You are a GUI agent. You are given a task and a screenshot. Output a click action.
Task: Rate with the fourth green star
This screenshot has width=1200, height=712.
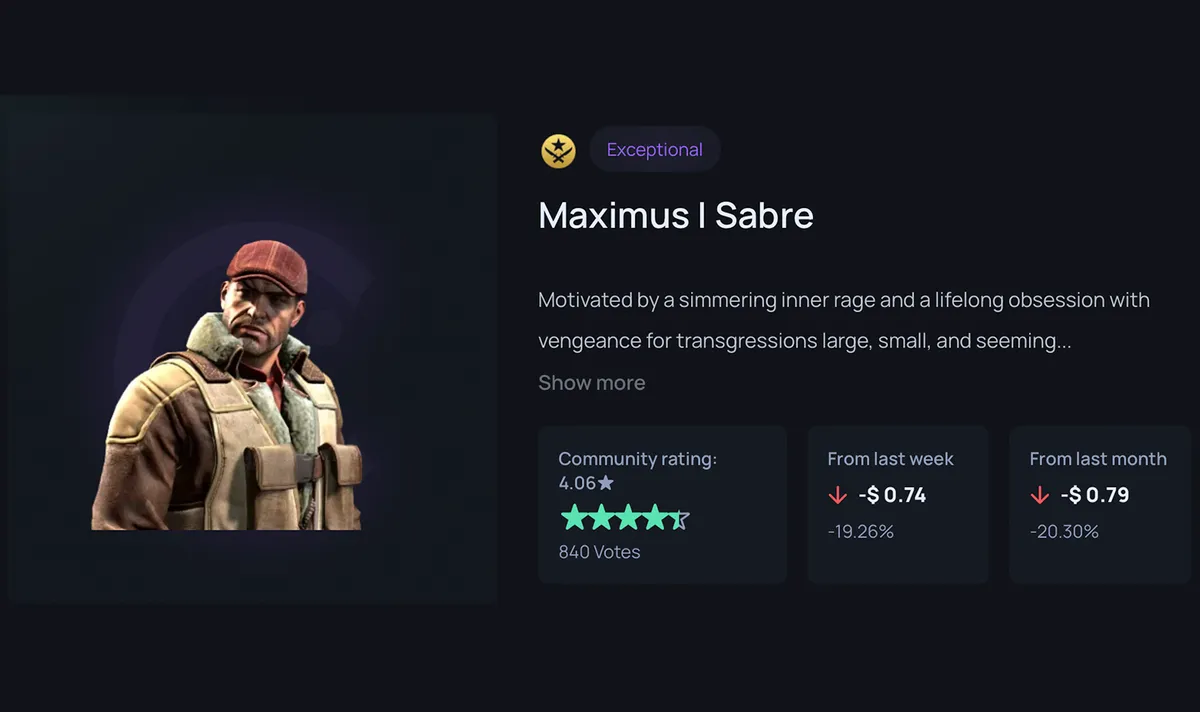654,518
